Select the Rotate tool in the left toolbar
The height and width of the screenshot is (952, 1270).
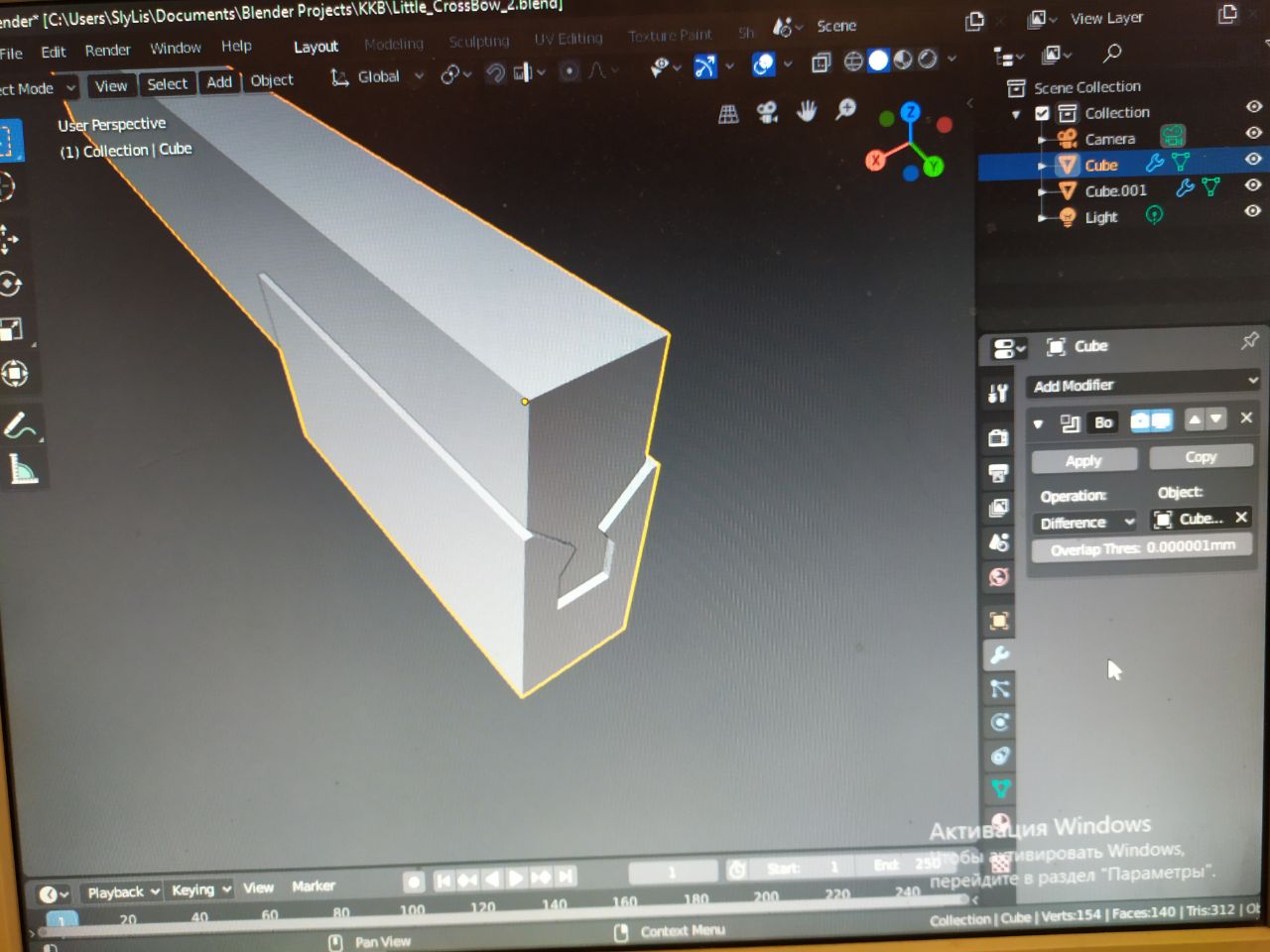[10, 285]
